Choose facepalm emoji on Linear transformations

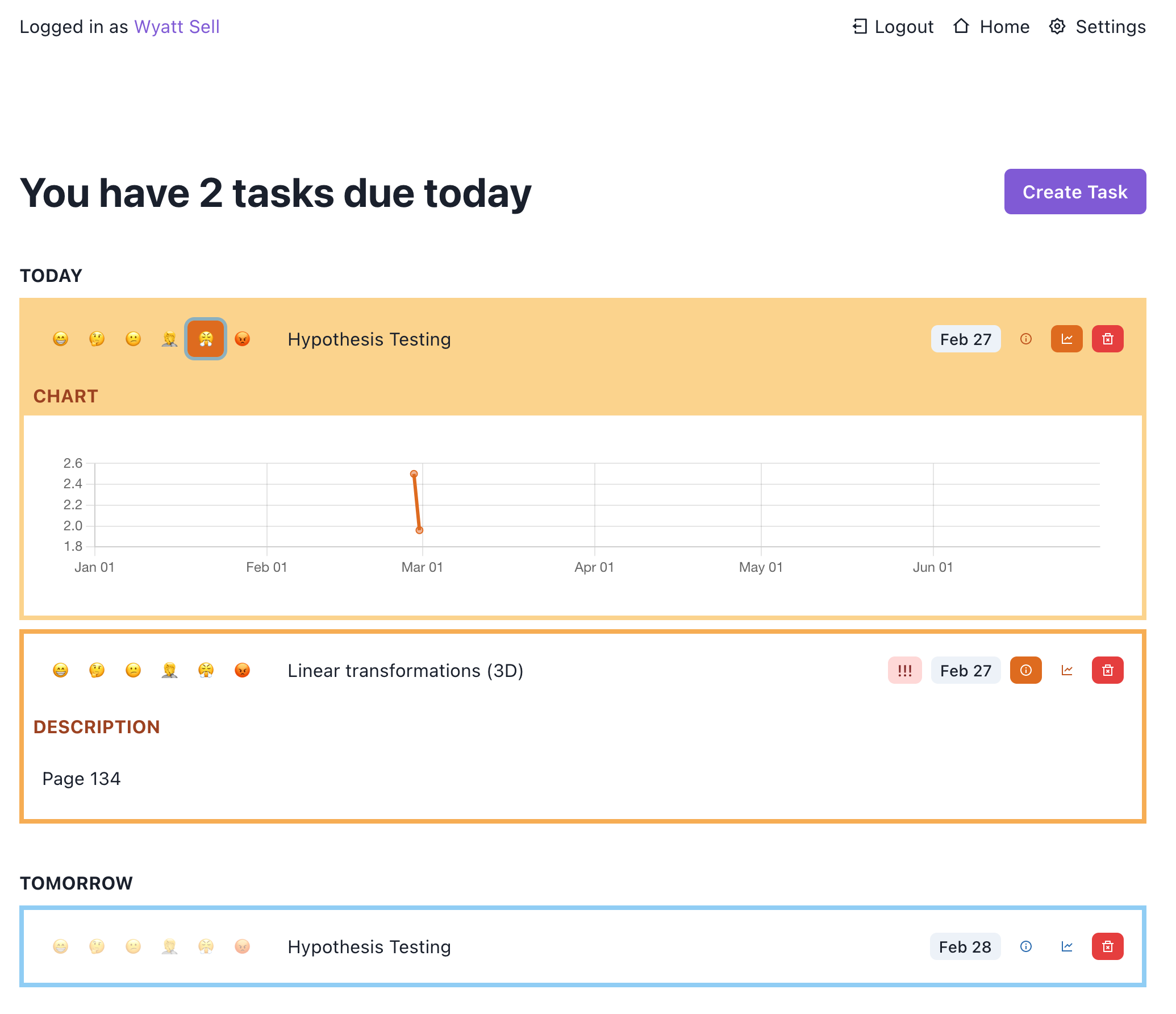click(169, 671)
